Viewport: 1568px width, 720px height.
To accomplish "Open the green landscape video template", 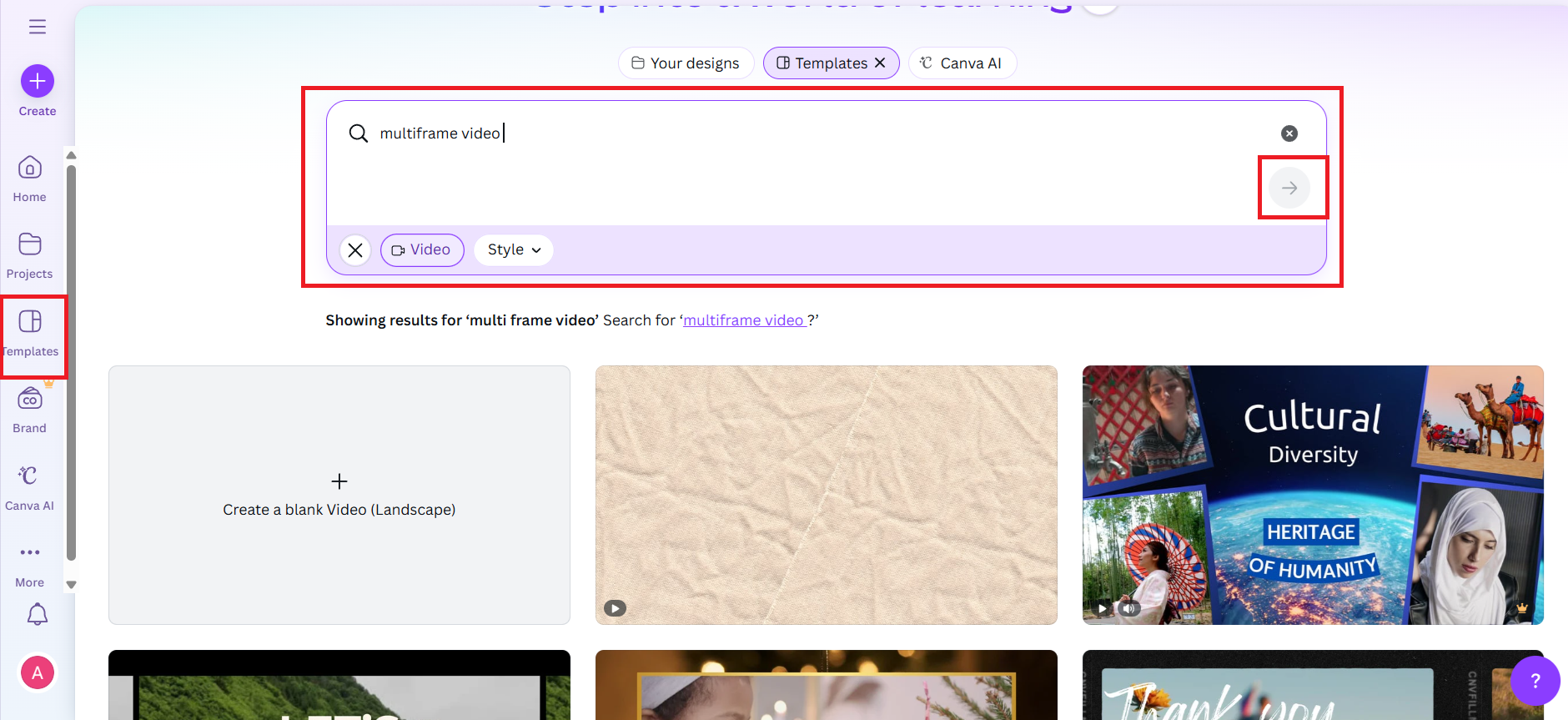I will tap(339, 685).
